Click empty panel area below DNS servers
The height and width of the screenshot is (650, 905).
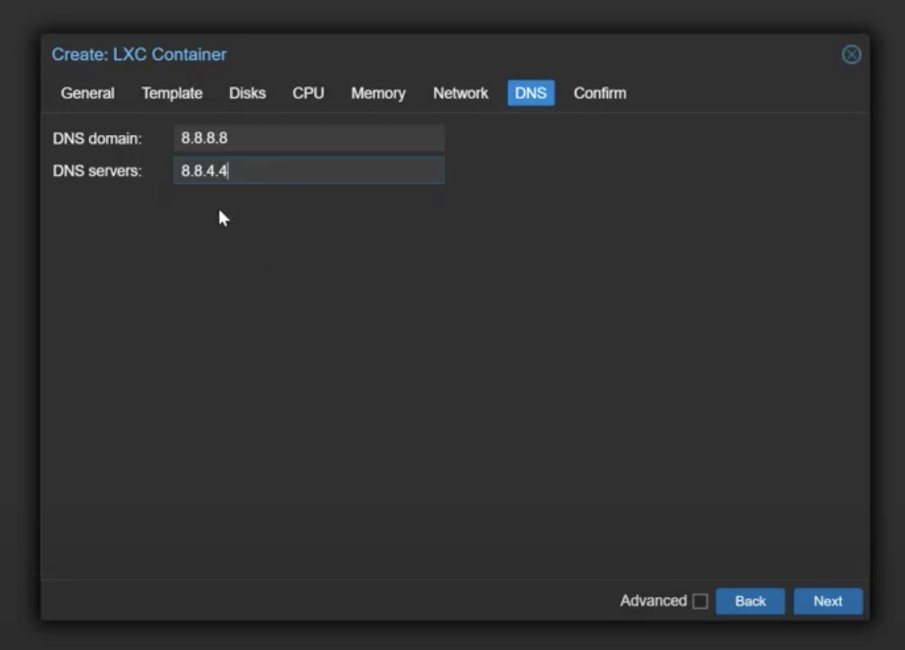(x=450, y=380)
